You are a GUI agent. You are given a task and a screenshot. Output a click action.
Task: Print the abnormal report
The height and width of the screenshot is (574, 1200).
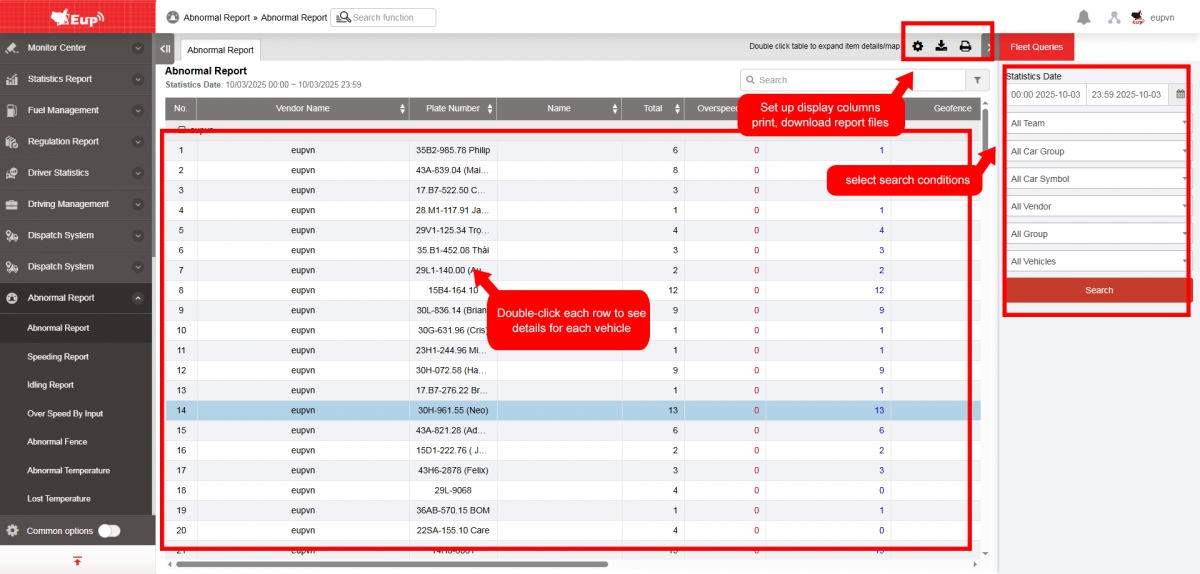965,46
